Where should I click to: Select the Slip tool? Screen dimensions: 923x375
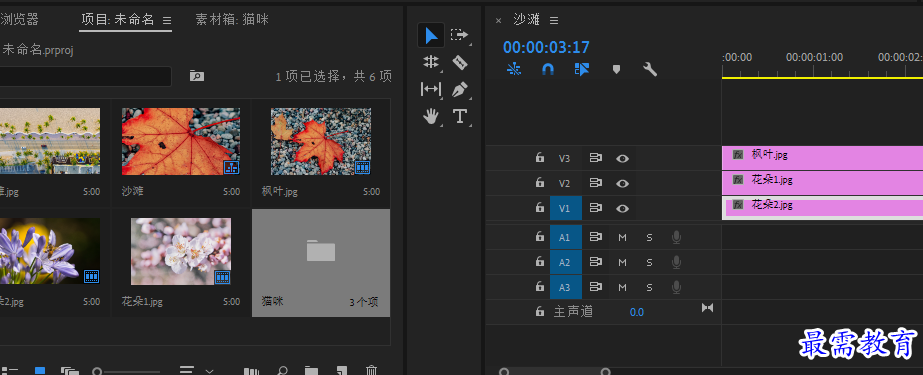tap(431, 89)
